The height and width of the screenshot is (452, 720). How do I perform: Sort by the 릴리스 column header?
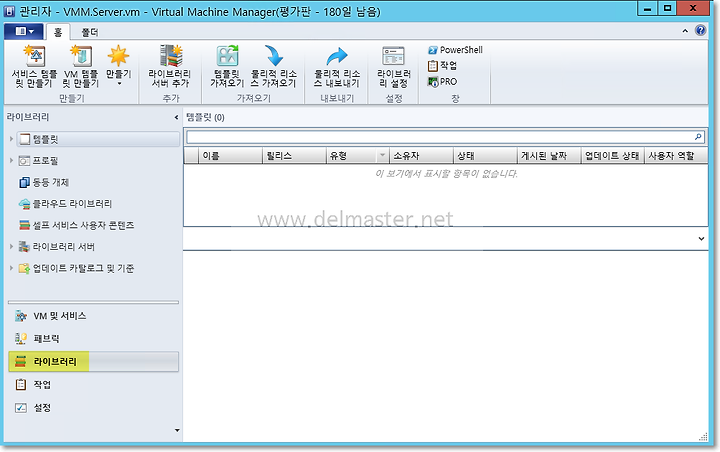click(x=294, y=156)
